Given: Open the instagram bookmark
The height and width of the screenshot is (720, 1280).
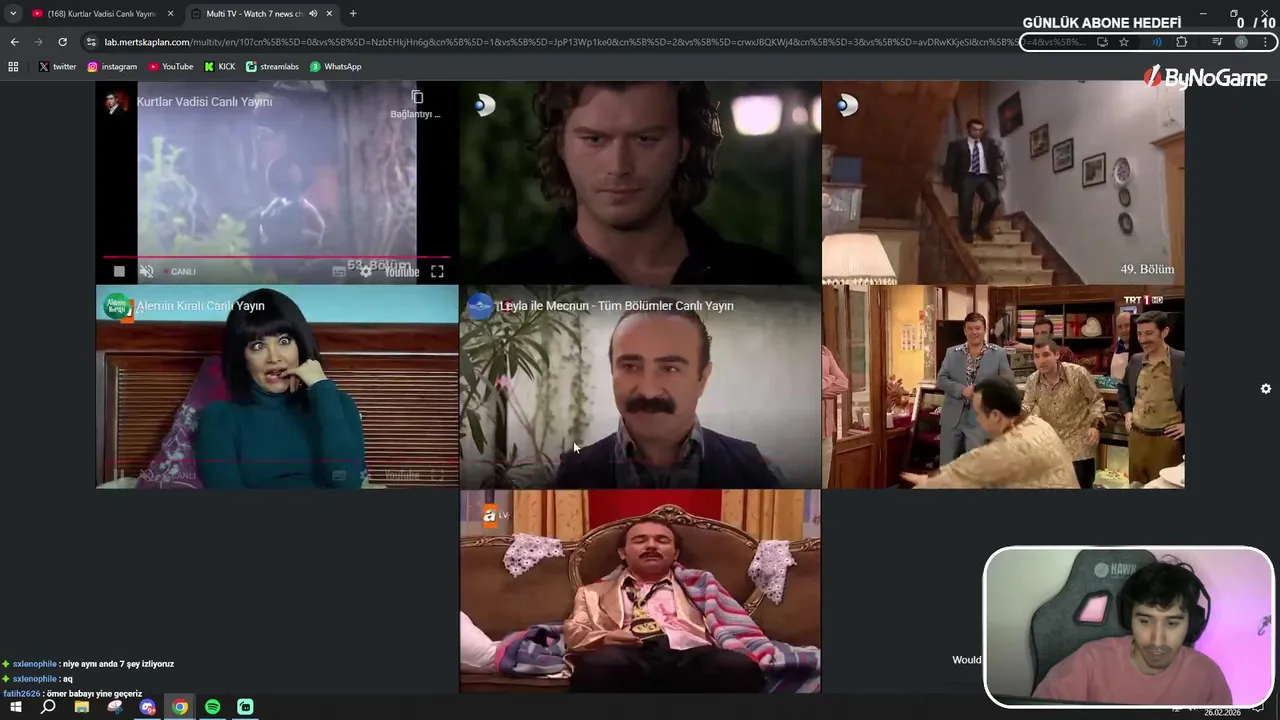Looking at the screenshot, I should coord(112,67).
